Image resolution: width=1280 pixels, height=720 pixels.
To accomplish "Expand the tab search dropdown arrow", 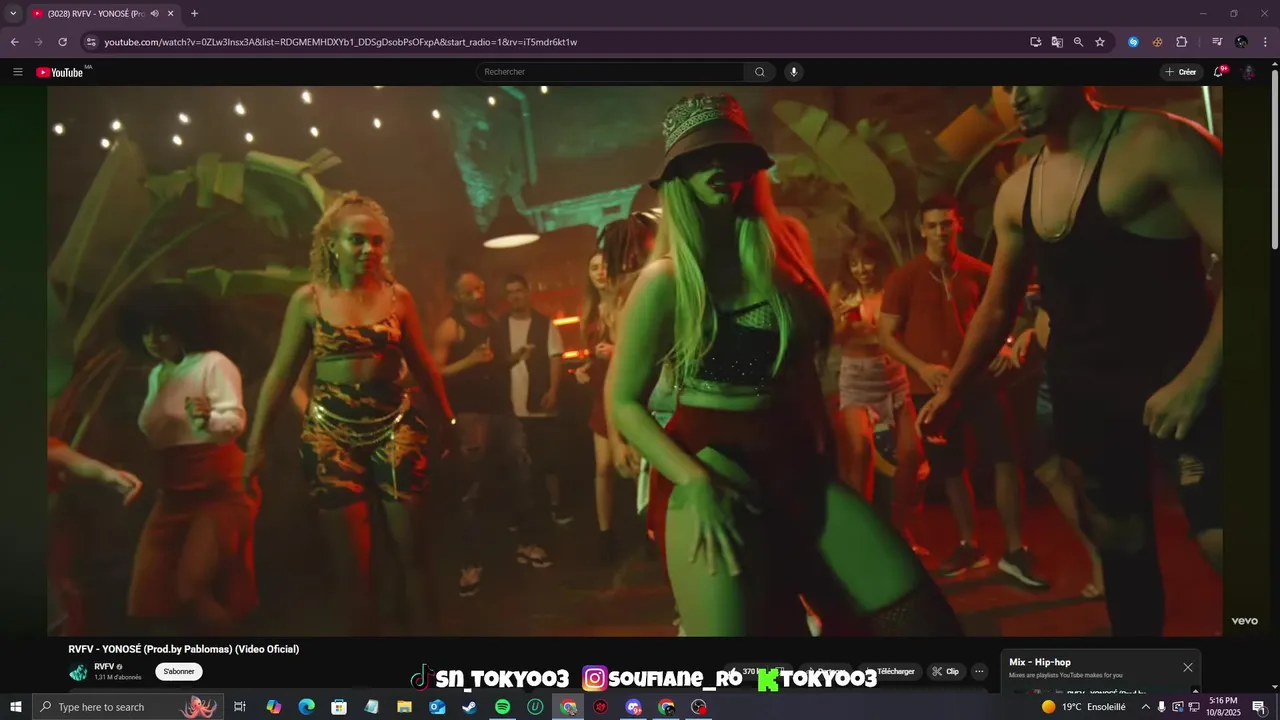I will 13,13.
